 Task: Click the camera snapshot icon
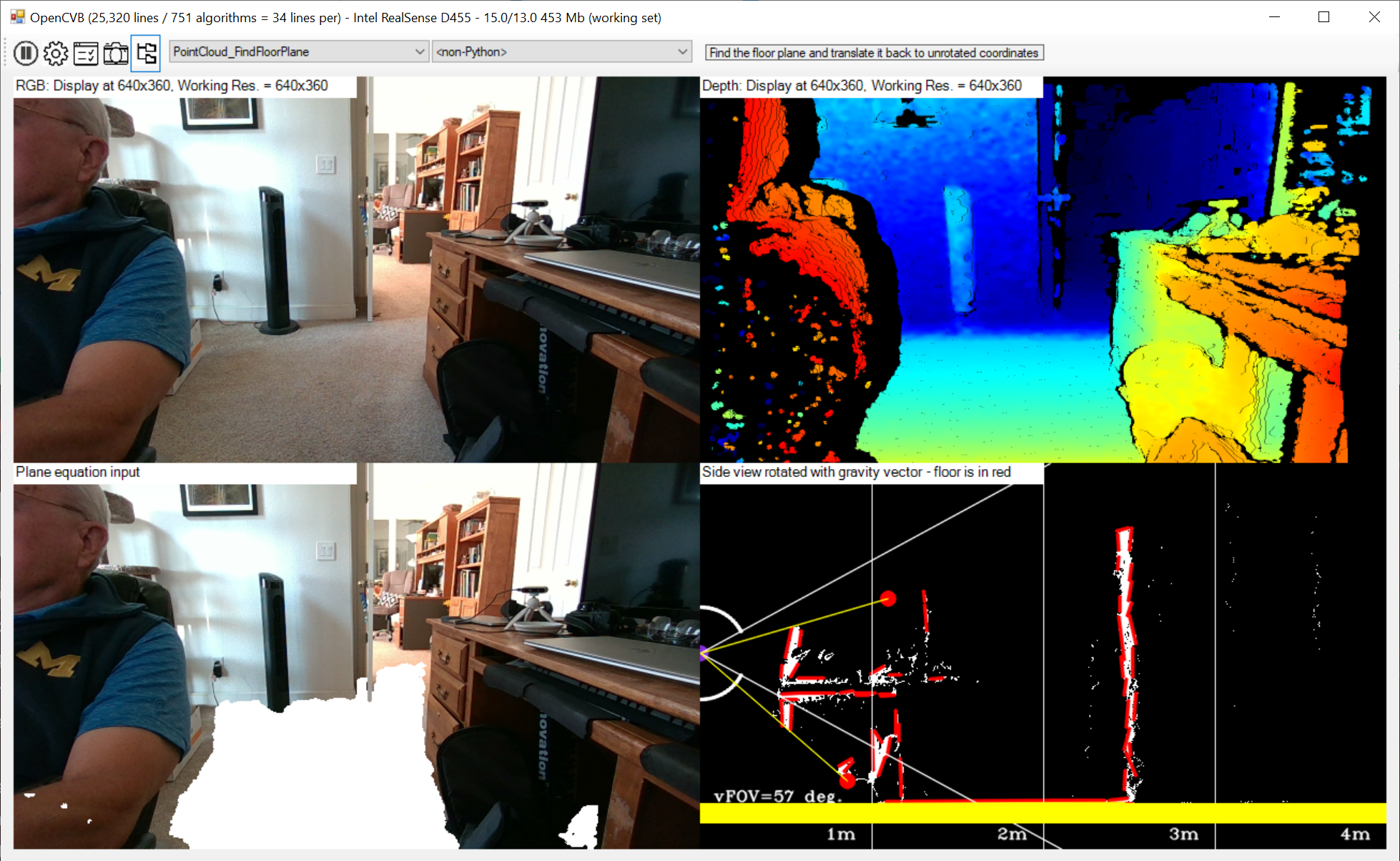pos(116,53)
